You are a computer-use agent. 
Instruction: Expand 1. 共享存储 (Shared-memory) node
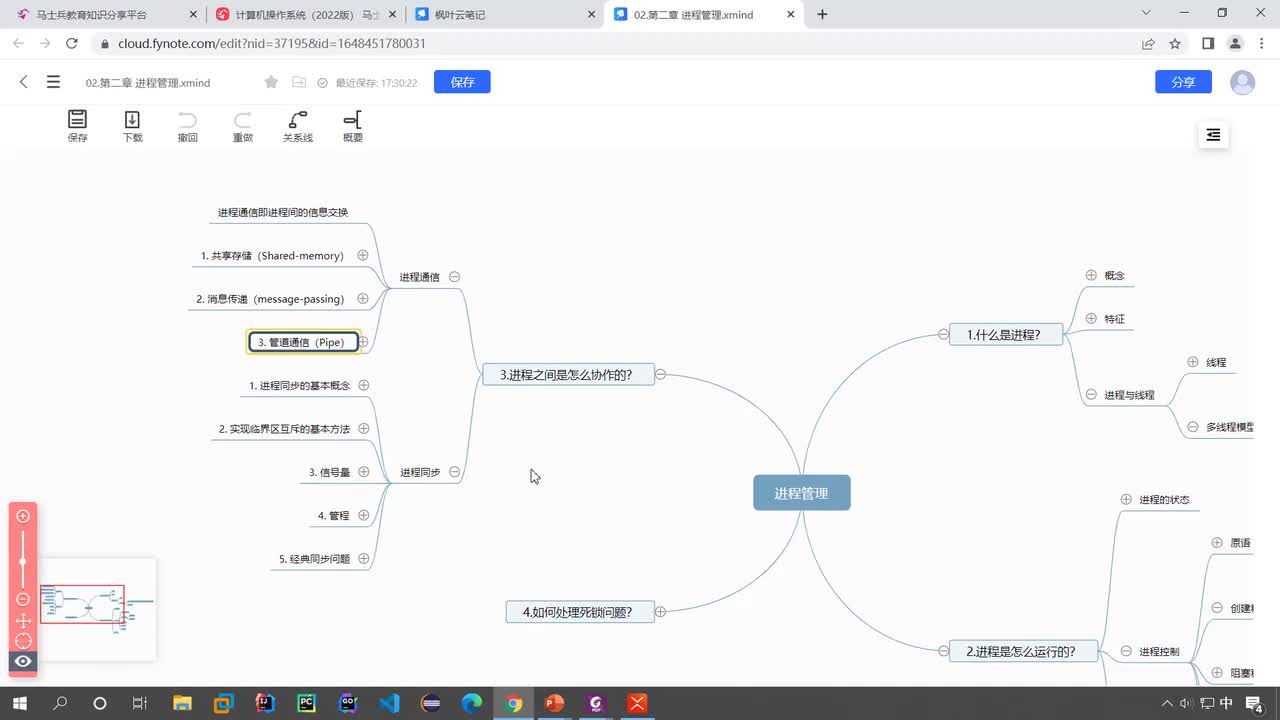point(363,255)
